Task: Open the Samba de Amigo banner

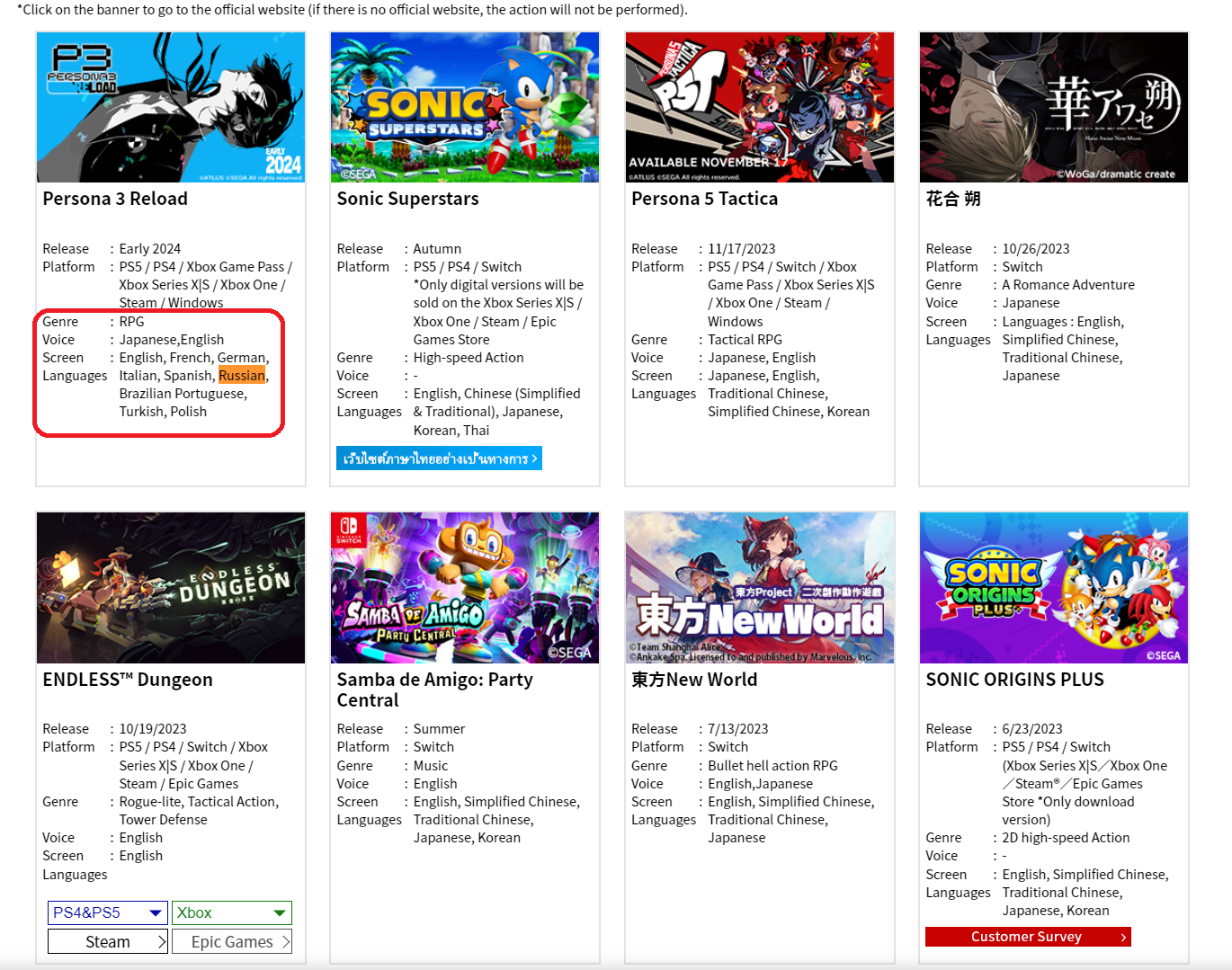Action: (x=465, y=588)
